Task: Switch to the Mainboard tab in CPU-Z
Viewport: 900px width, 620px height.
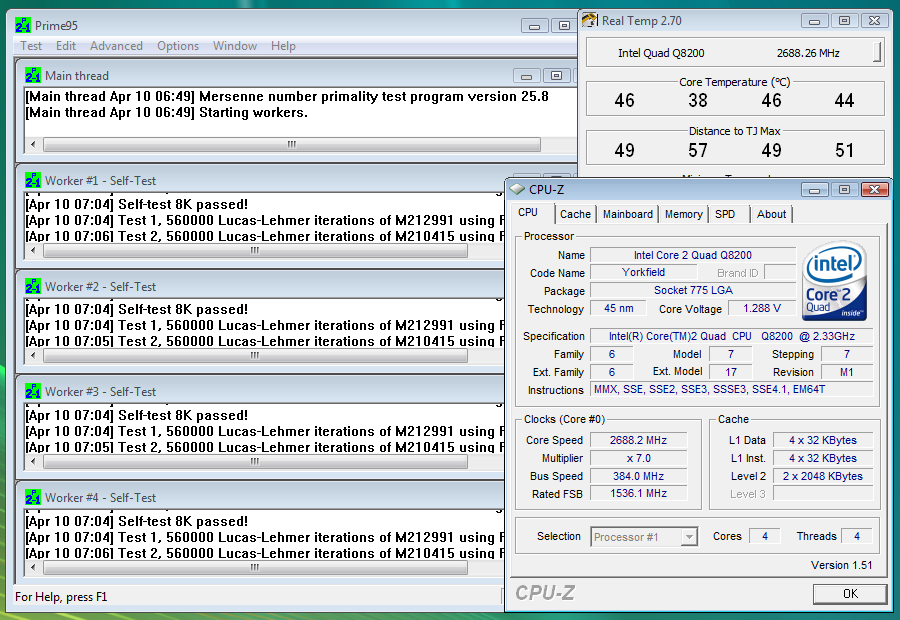Action: 628,214
